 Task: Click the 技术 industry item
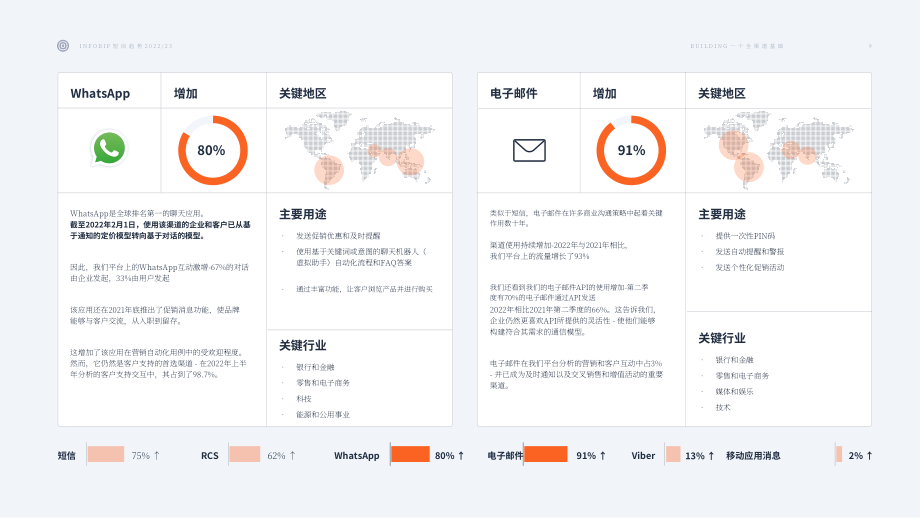click(x=723, y=407)
